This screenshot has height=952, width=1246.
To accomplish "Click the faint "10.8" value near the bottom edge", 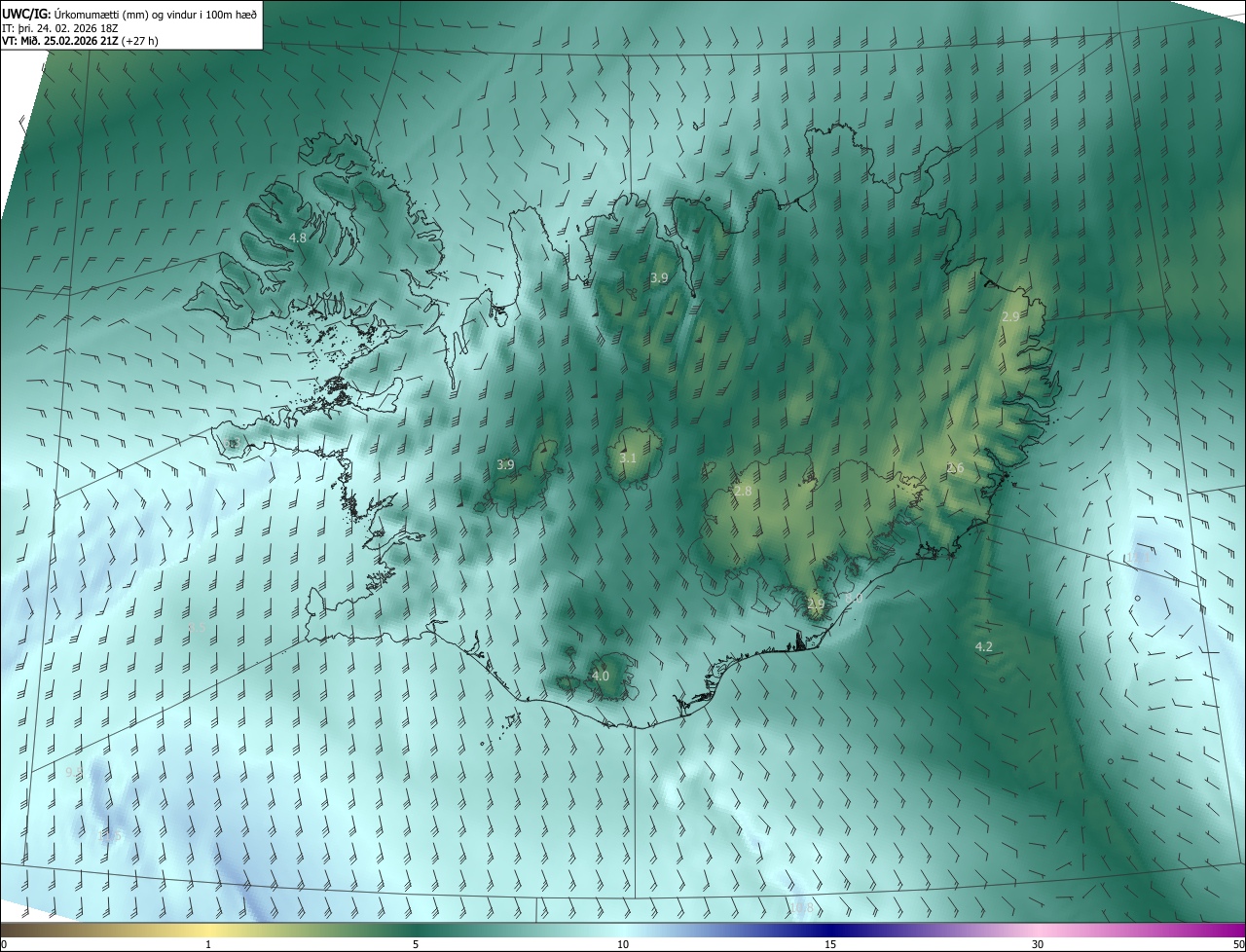I will click(x=801, y=908).
